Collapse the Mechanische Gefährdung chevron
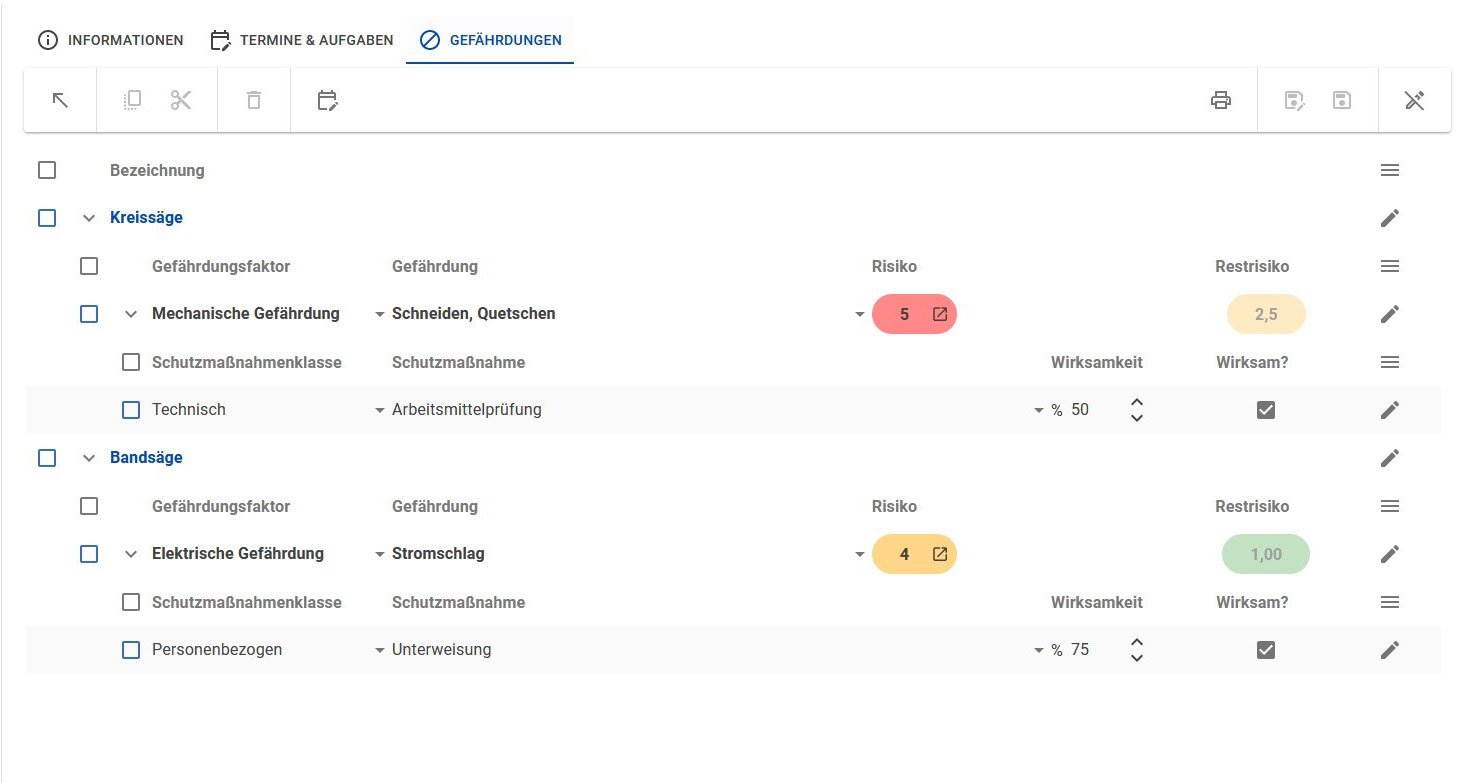Viewport: 1462px width, 783px height. (x=131, y=314)
